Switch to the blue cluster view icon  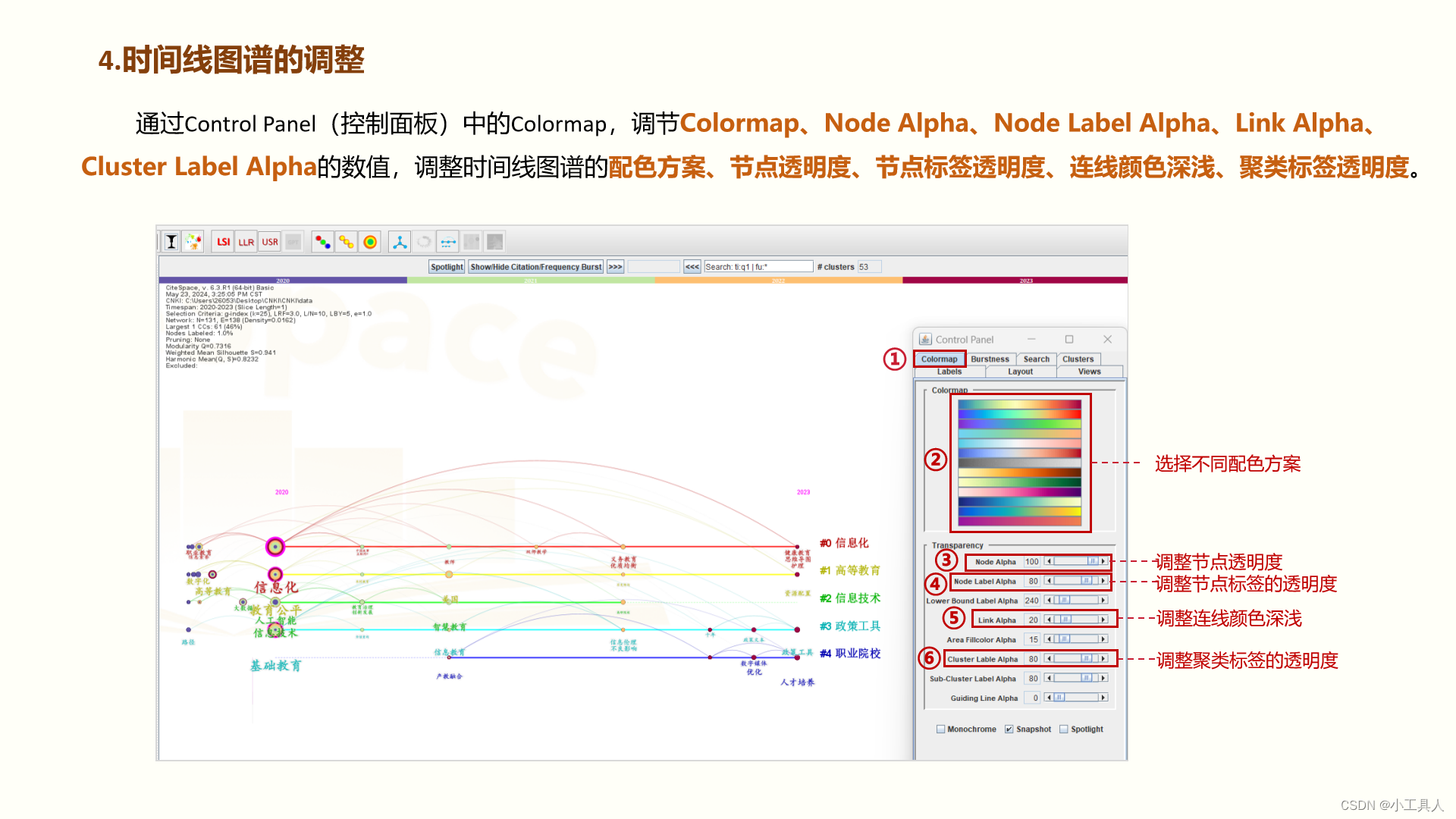click(400, 242)
